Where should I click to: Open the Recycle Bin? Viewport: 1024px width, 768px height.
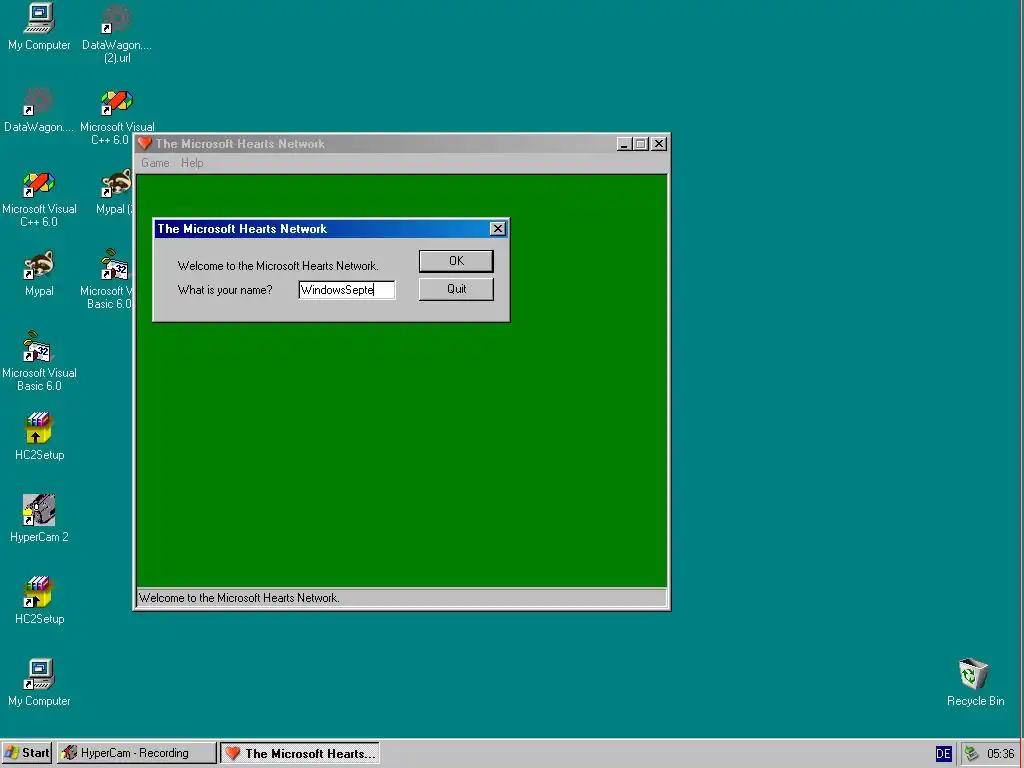(974, 673)
